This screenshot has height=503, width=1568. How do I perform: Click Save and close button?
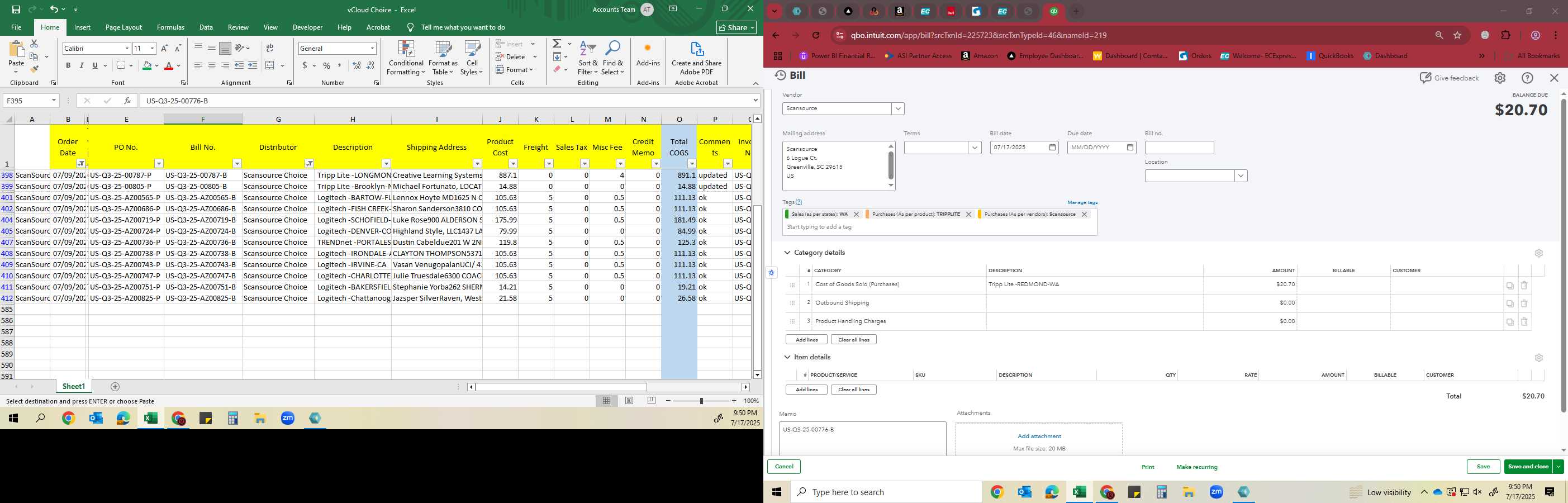(1528, 467)
